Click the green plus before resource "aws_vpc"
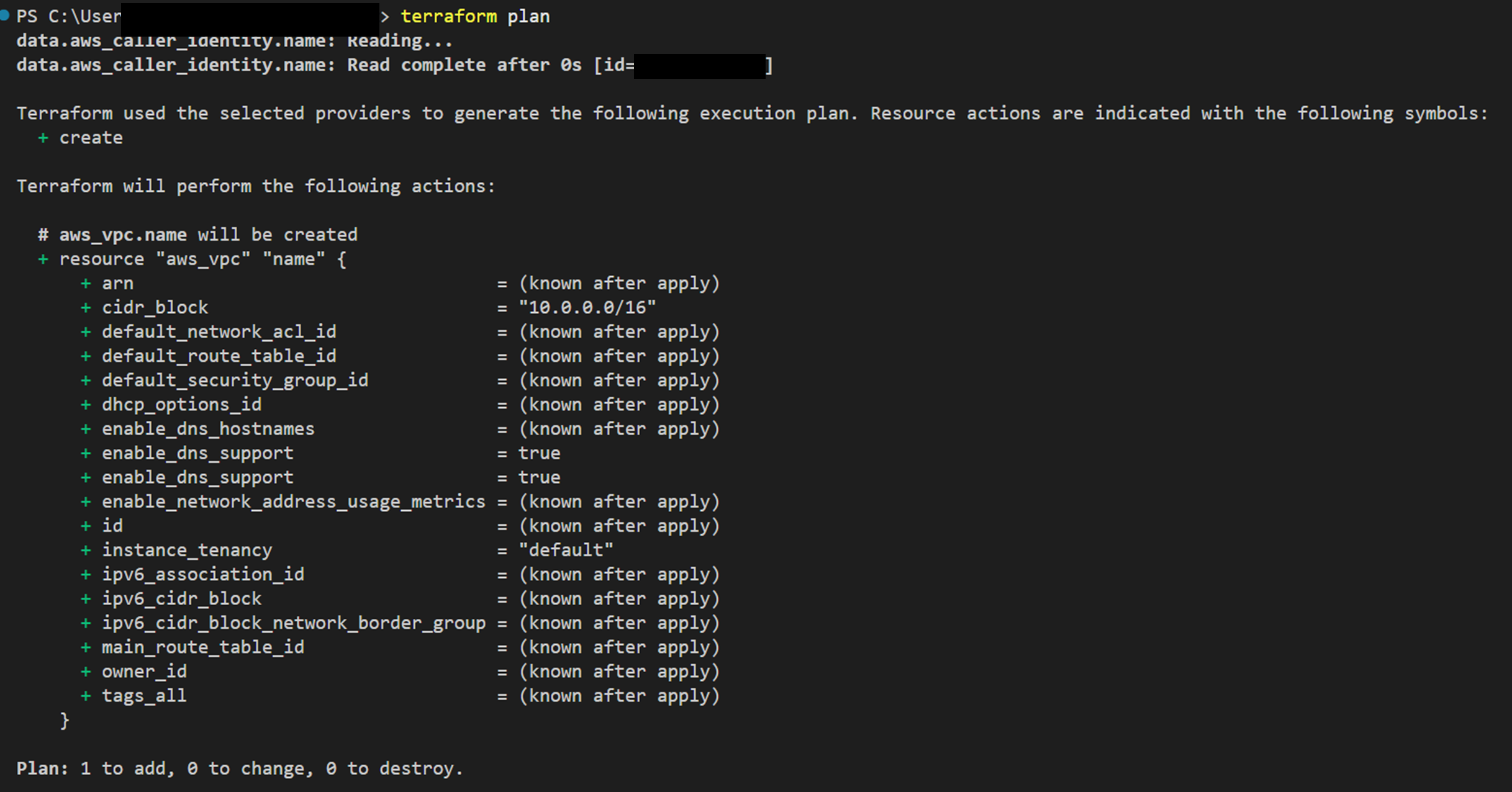This screenshot has width=1512, height=792. (43, 259)
